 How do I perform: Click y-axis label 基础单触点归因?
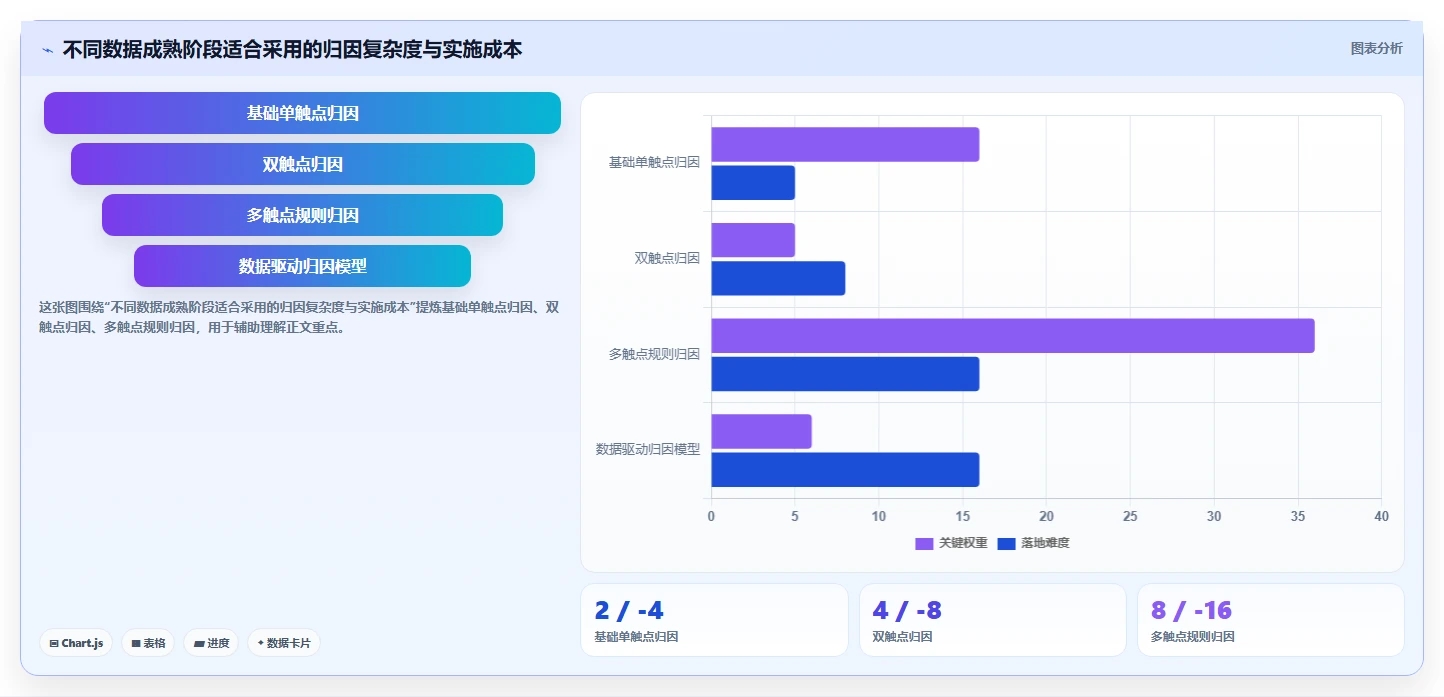[654, 162]
